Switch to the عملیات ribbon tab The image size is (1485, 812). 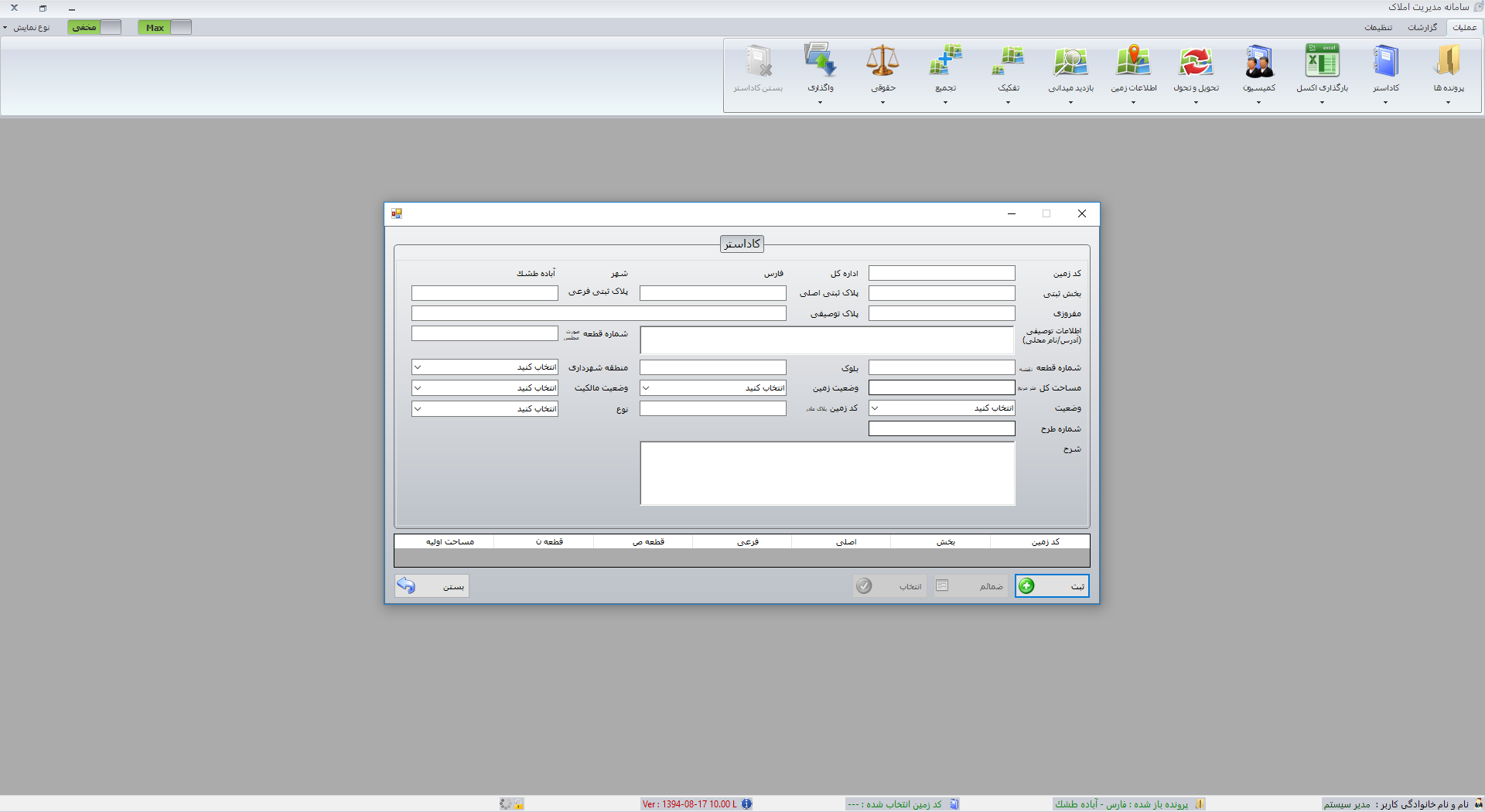[x=1464, y=27]
